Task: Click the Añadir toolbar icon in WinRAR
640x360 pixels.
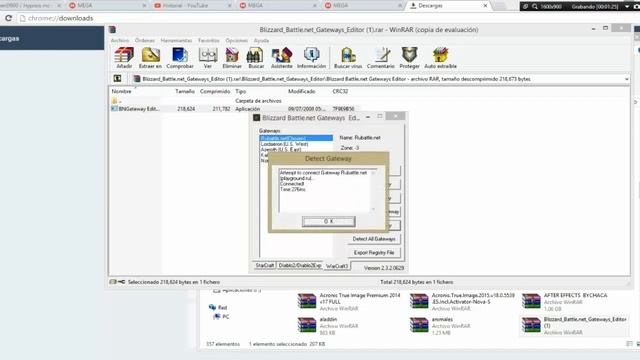Action: [124, 58]
